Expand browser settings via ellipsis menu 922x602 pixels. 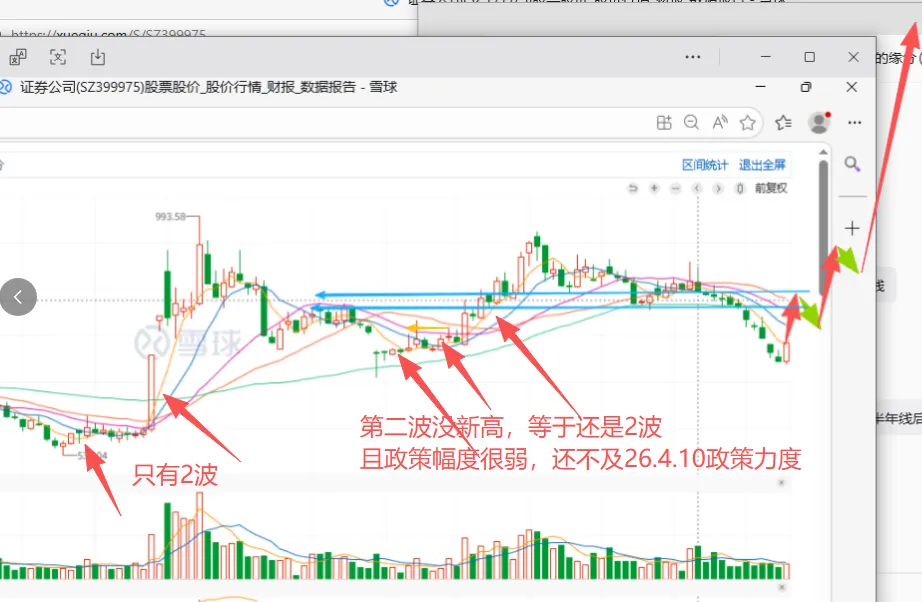(854, 121)
